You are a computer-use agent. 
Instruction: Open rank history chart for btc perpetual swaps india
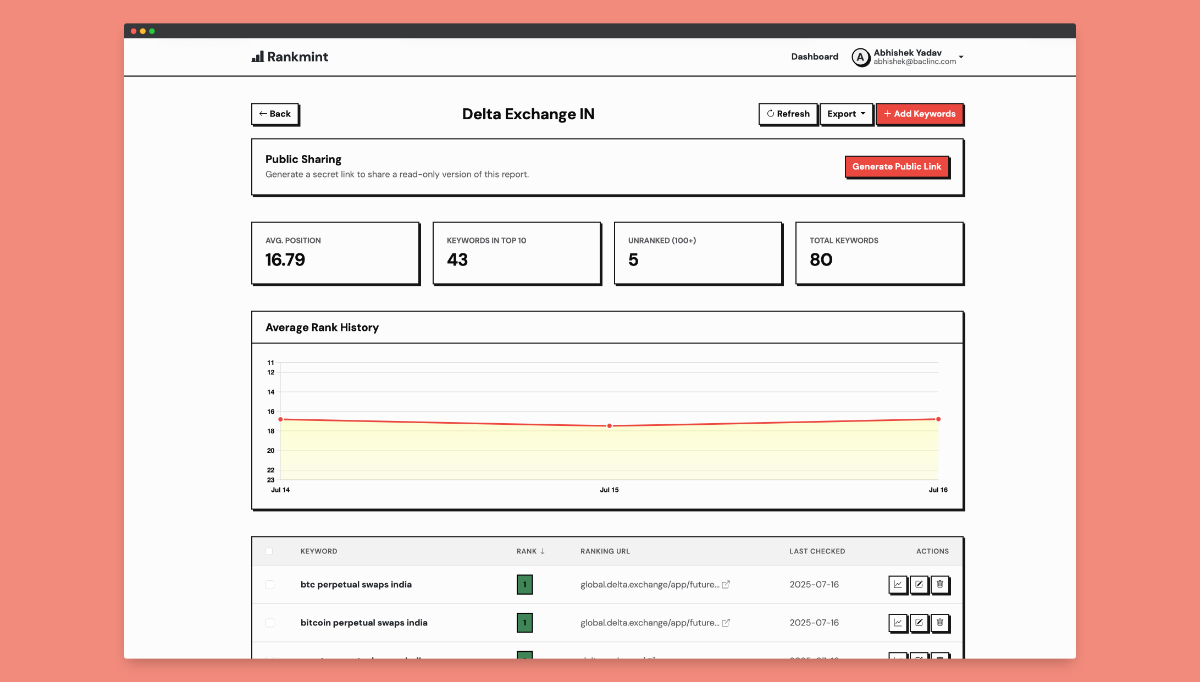pyautogui.click(x=897, y=584)
